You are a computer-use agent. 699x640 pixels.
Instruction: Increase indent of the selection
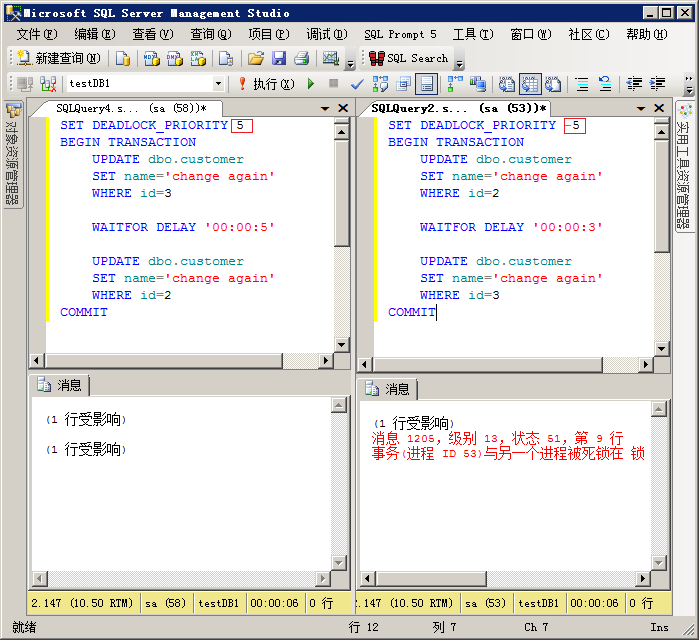pos(658,84)
